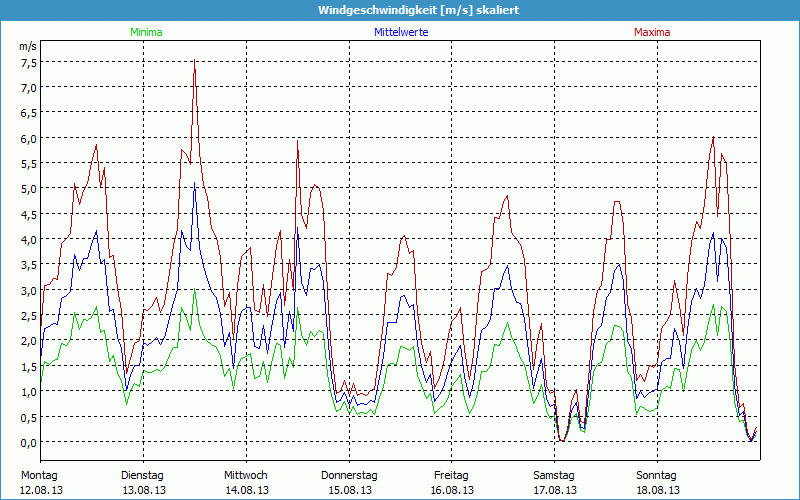Click the '6,5' y-axis value

point(29,113)
